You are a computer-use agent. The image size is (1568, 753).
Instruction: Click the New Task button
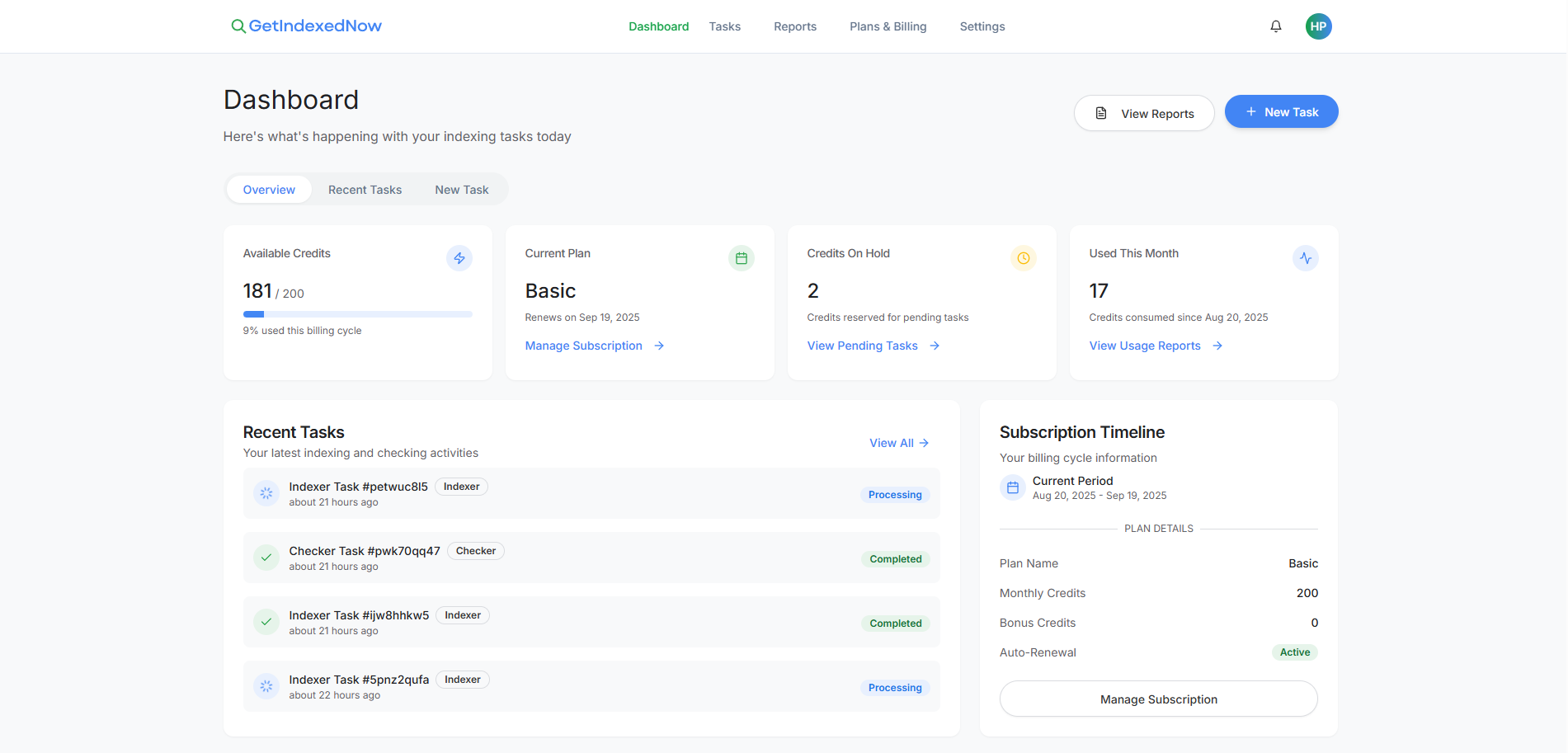(x=1281, y=111)
